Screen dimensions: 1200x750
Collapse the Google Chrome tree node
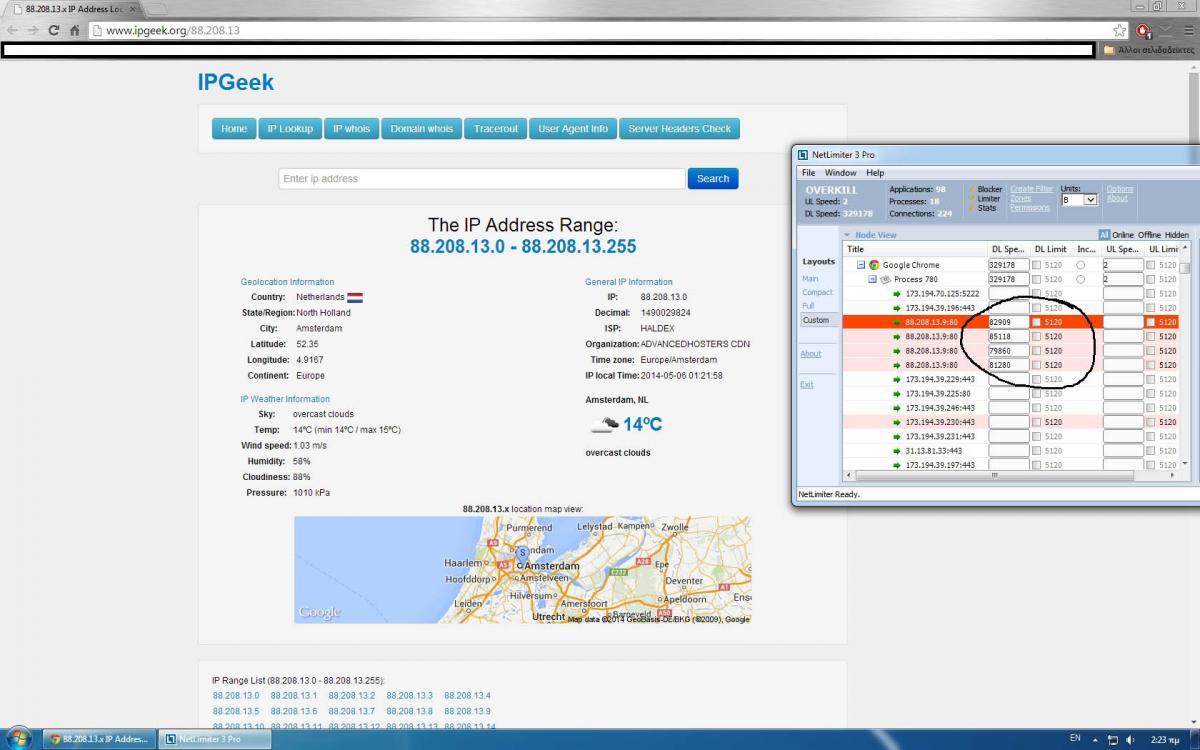(860, 265)
